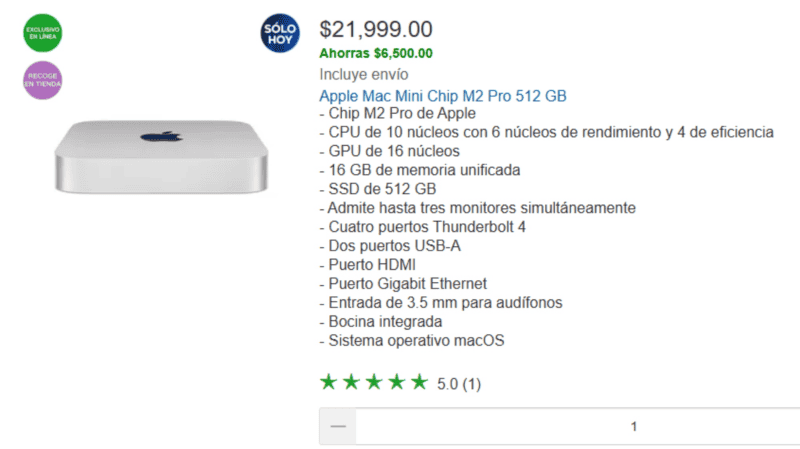The width and height of the screenshot is (800, 449).
Task: Click the quantity input field
Action: pyautogui.click(x=632, y=426)
